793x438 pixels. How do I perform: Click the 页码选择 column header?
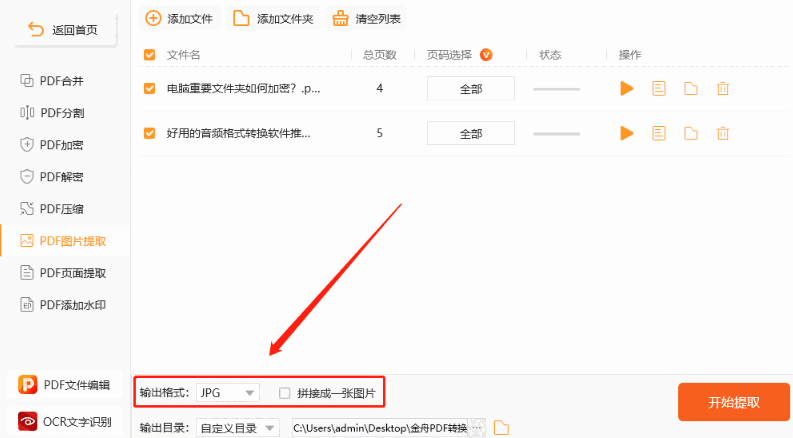450,55
